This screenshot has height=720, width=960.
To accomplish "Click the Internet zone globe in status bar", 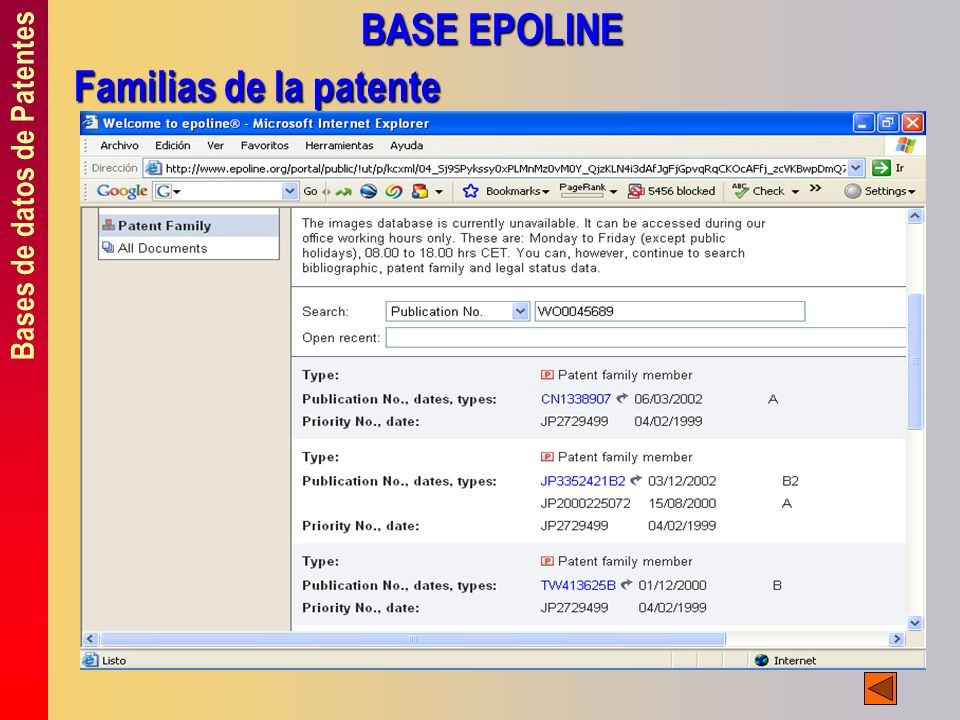I will point(762,660).
